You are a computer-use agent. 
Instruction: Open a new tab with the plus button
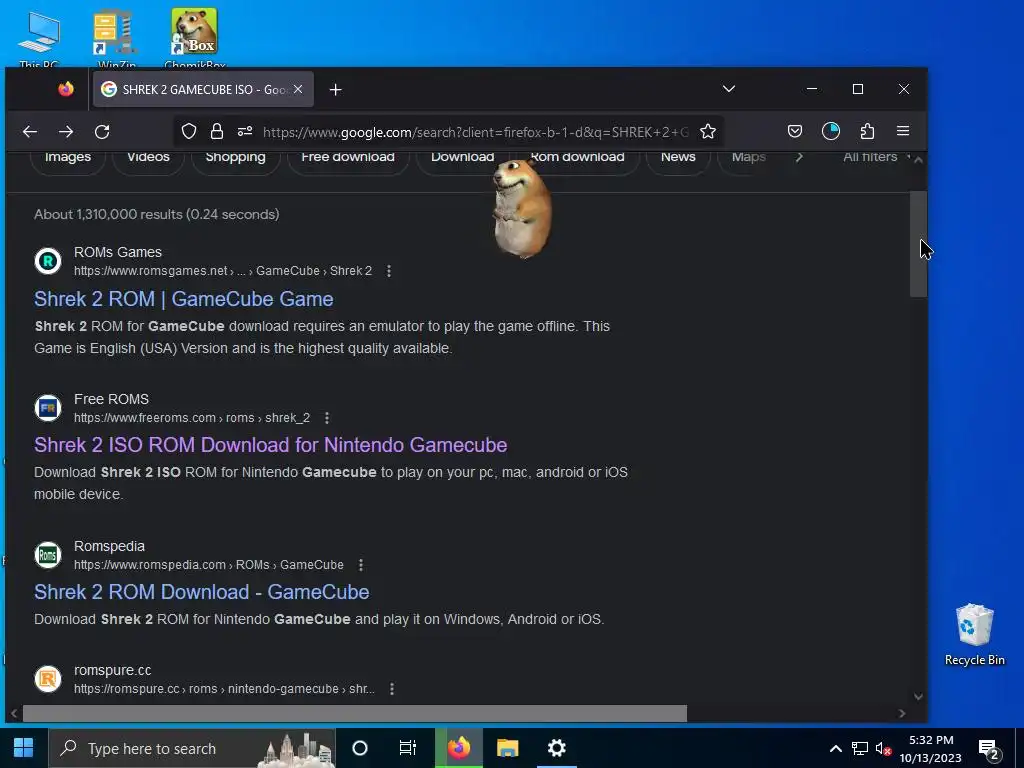coord(336,89)
